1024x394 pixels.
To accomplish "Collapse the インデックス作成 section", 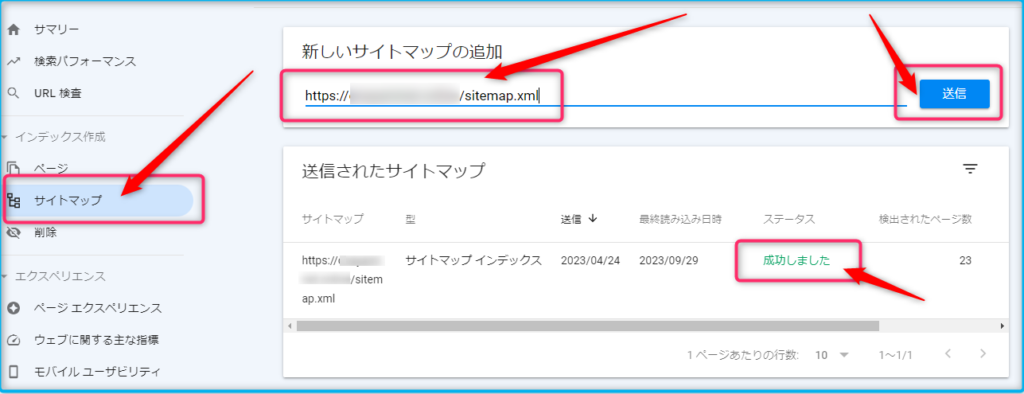I will (6, 137).
